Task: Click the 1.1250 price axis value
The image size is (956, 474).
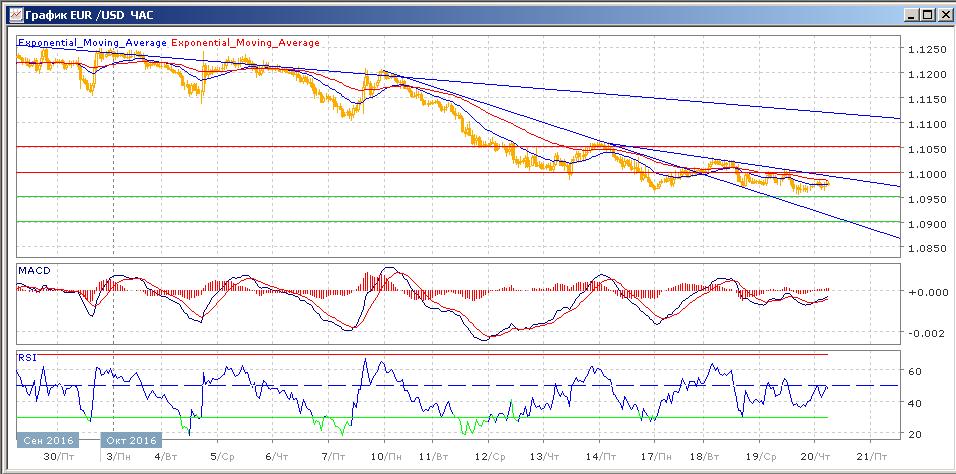Action: point(925,49)
